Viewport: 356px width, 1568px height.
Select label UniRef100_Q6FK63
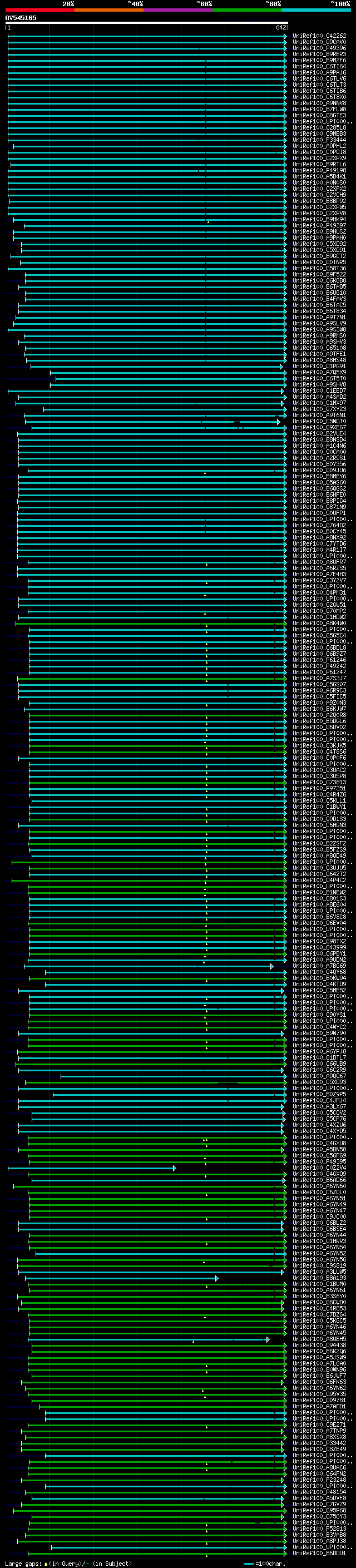point(319,1382)
